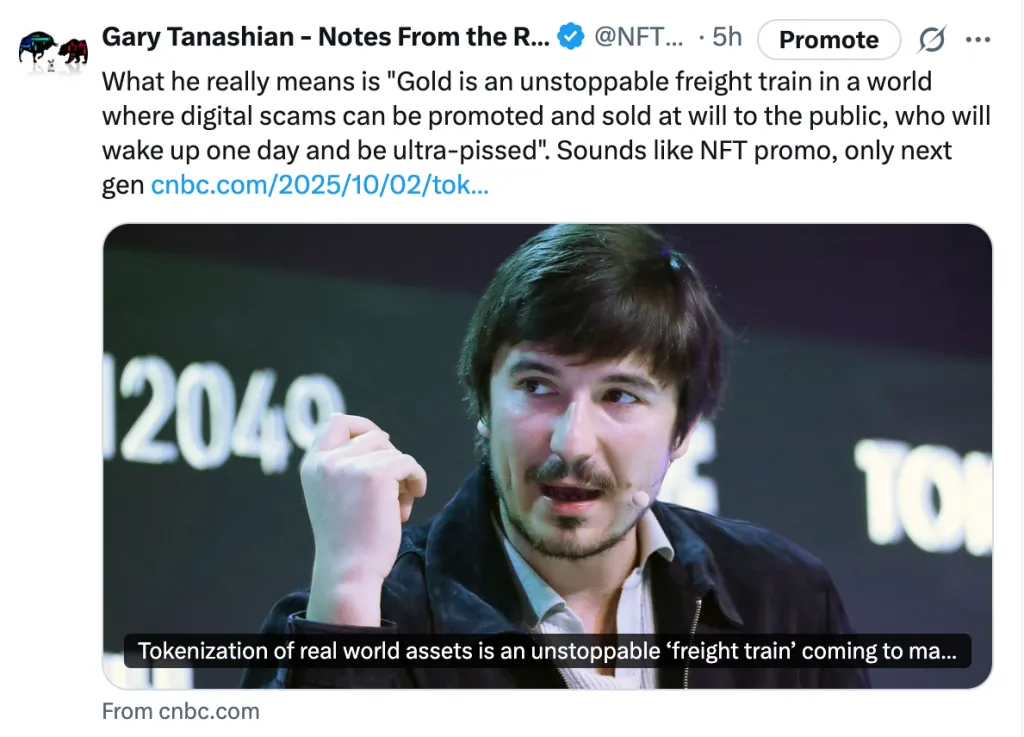The width and height of the screenshot is (1024, 737).
Task: Open the cnbc.com/2025/10/02 article link
Action: coord(319,186)
